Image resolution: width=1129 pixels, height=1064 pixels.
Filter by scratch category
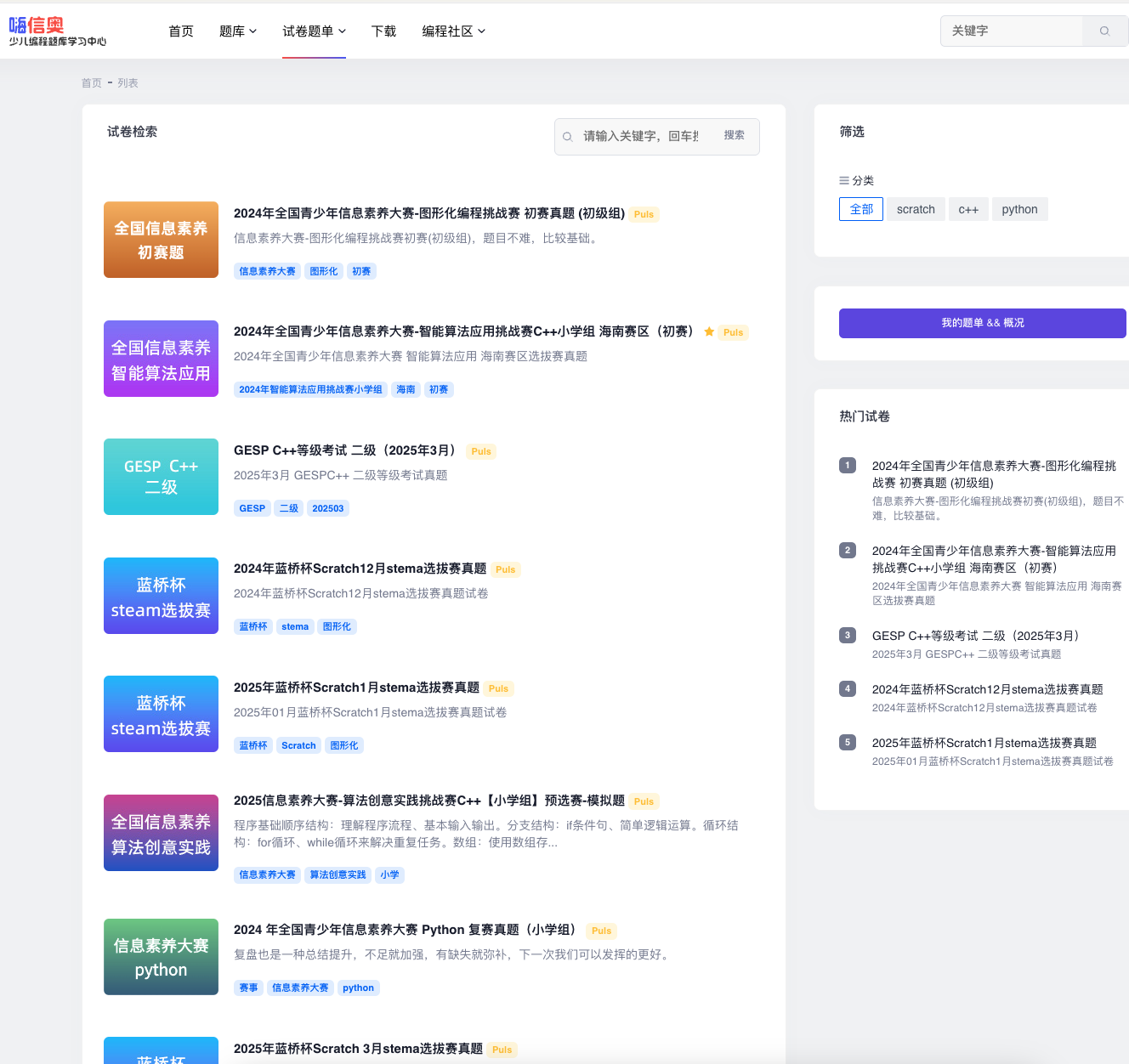pyautogui.click(x=916, y=209)
